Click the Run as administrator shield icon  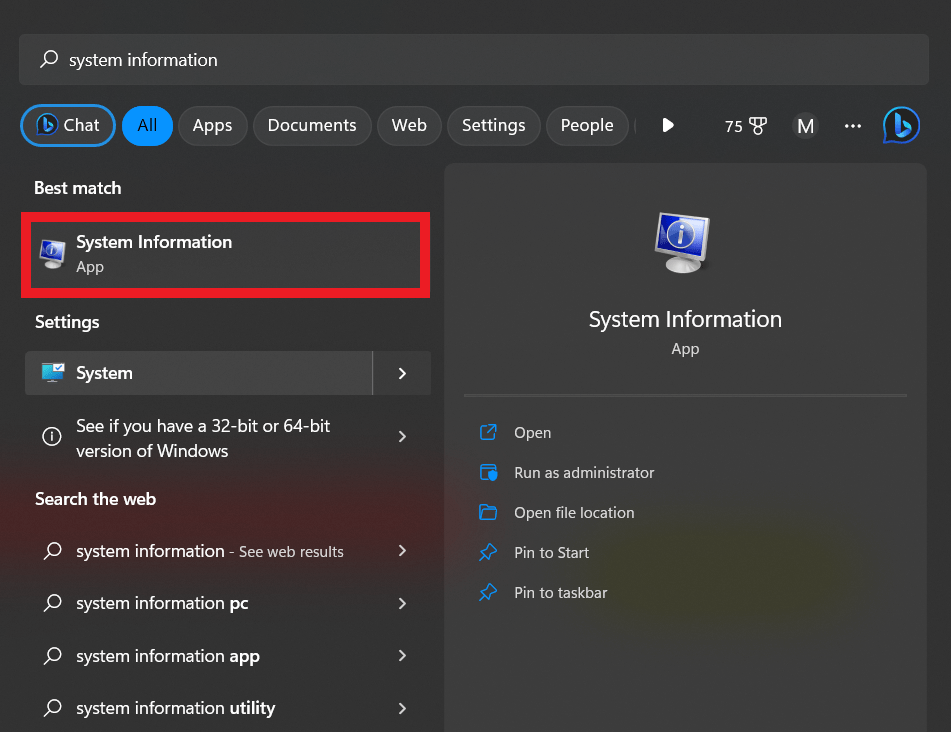[488, 472]
